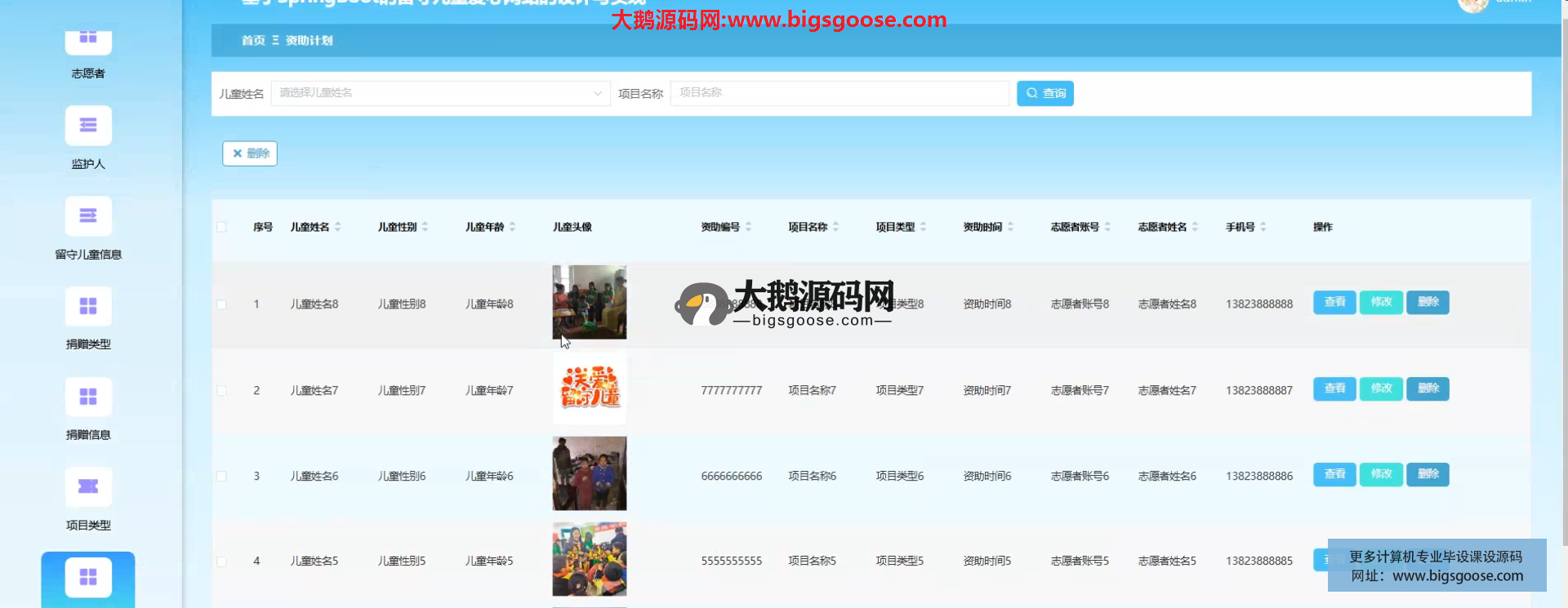Sort table by 儿童姓名 column arrows
1568x608 pixels.
point(338,227)
